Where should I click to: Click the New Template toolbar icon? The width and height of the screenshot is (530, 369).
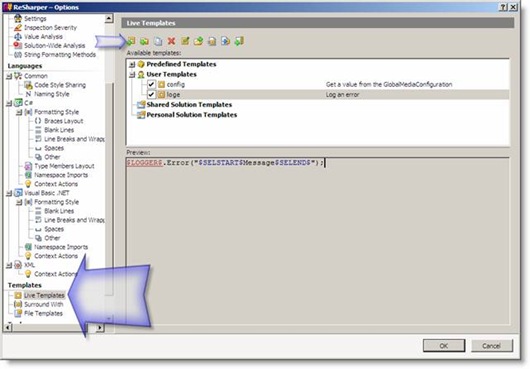[131, 41]
